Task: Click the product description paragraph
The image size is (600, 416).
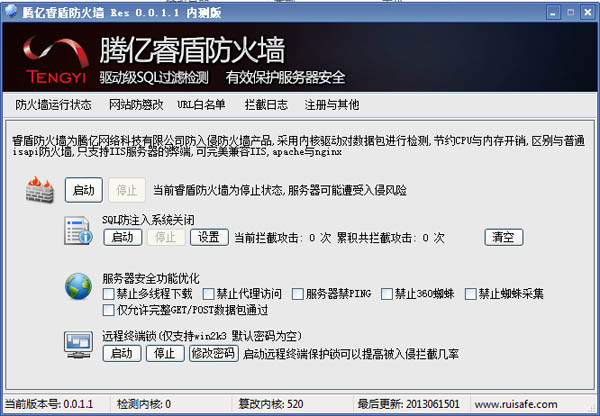Action: point(298,146)
